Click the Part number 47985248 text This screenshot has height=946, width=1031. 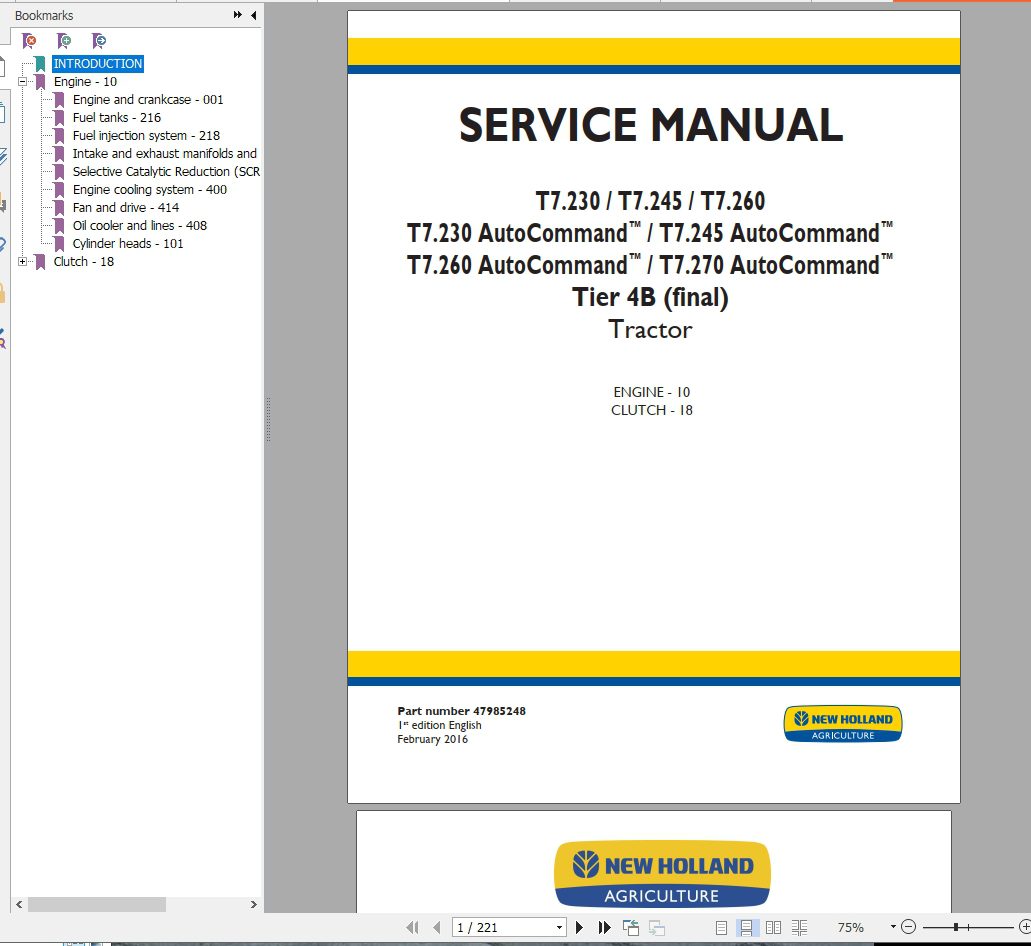462,711
